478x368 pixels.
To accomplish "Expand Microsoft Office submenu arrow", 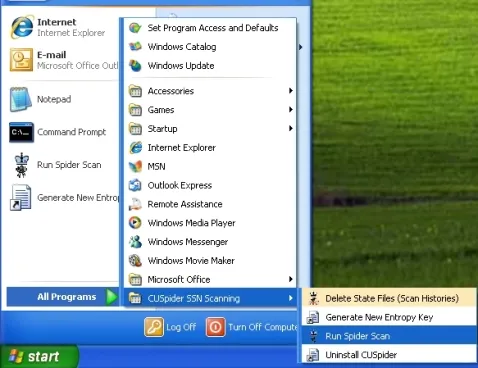I will click(x=291, y=279).
